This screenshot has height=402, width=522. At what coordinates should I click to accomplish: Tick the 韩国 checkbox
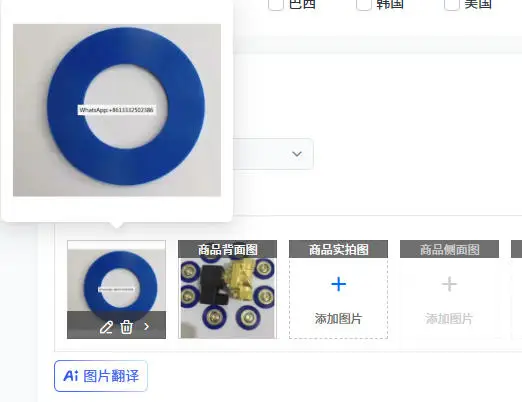point(364,4)
